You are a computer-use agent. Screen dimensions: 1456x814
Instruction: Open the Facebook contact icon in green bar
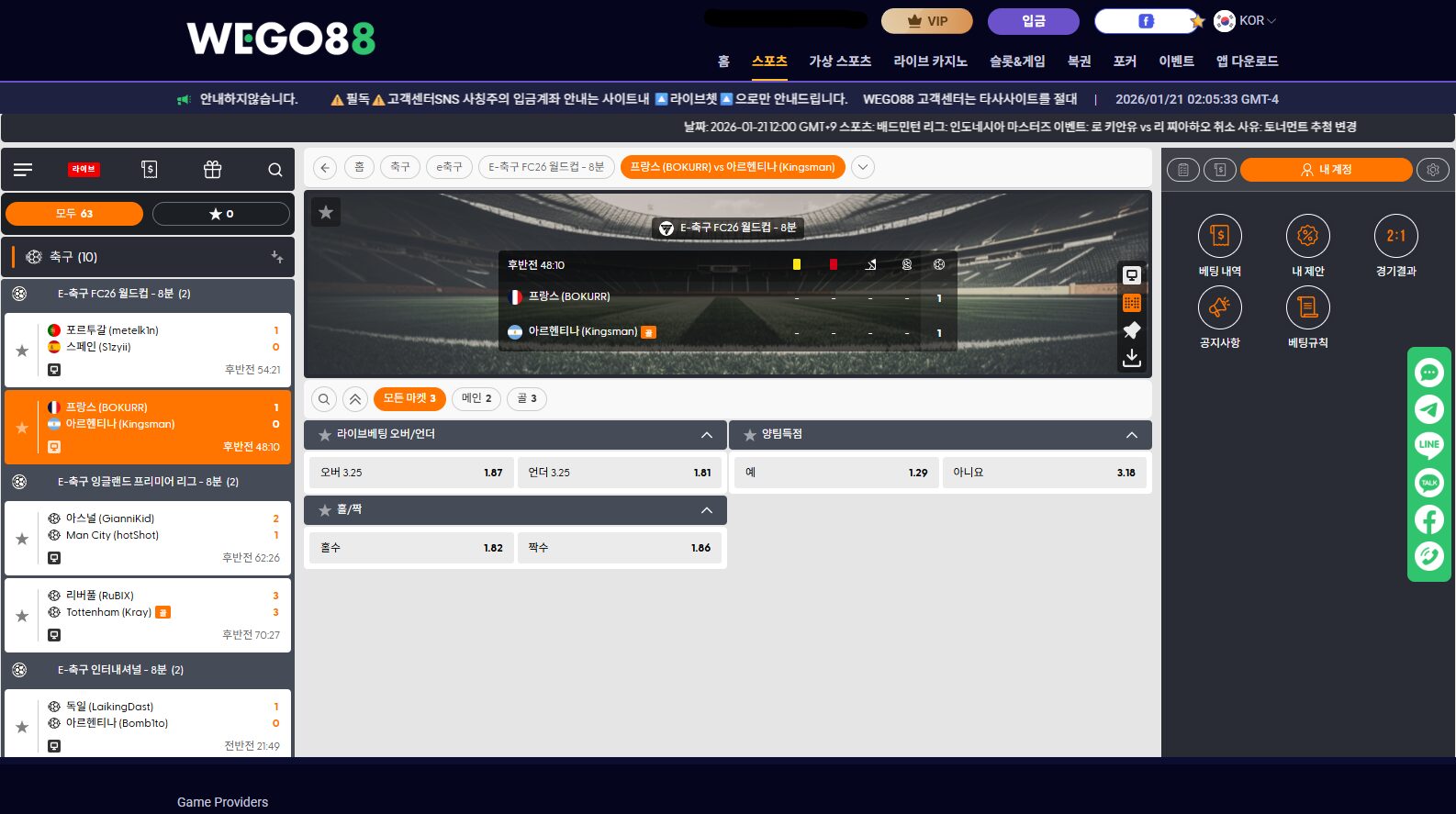tap(1429, 519)
